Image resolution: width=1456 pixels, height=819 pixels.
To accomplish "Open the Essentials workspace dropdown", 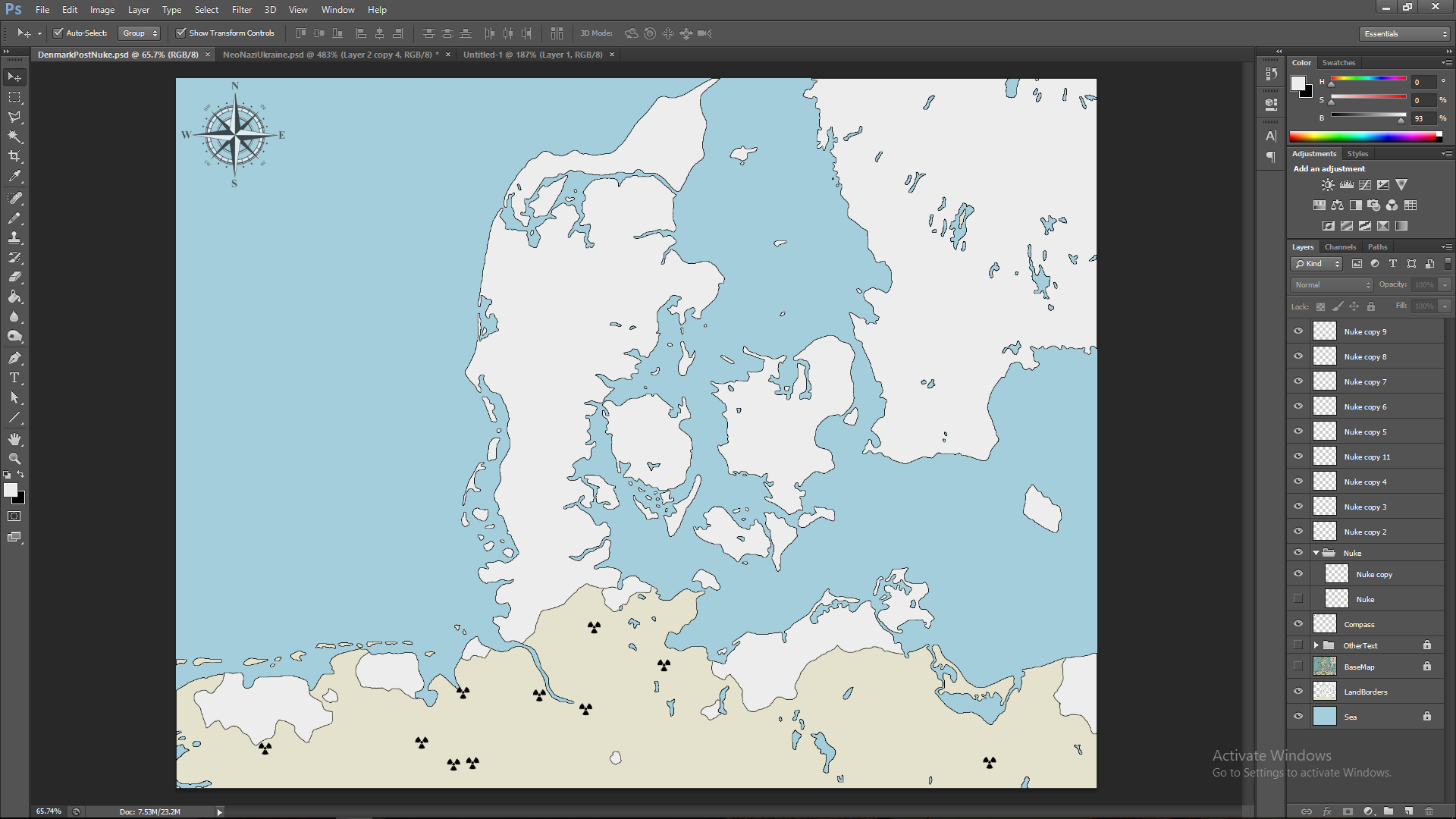I will [1404, 34].
